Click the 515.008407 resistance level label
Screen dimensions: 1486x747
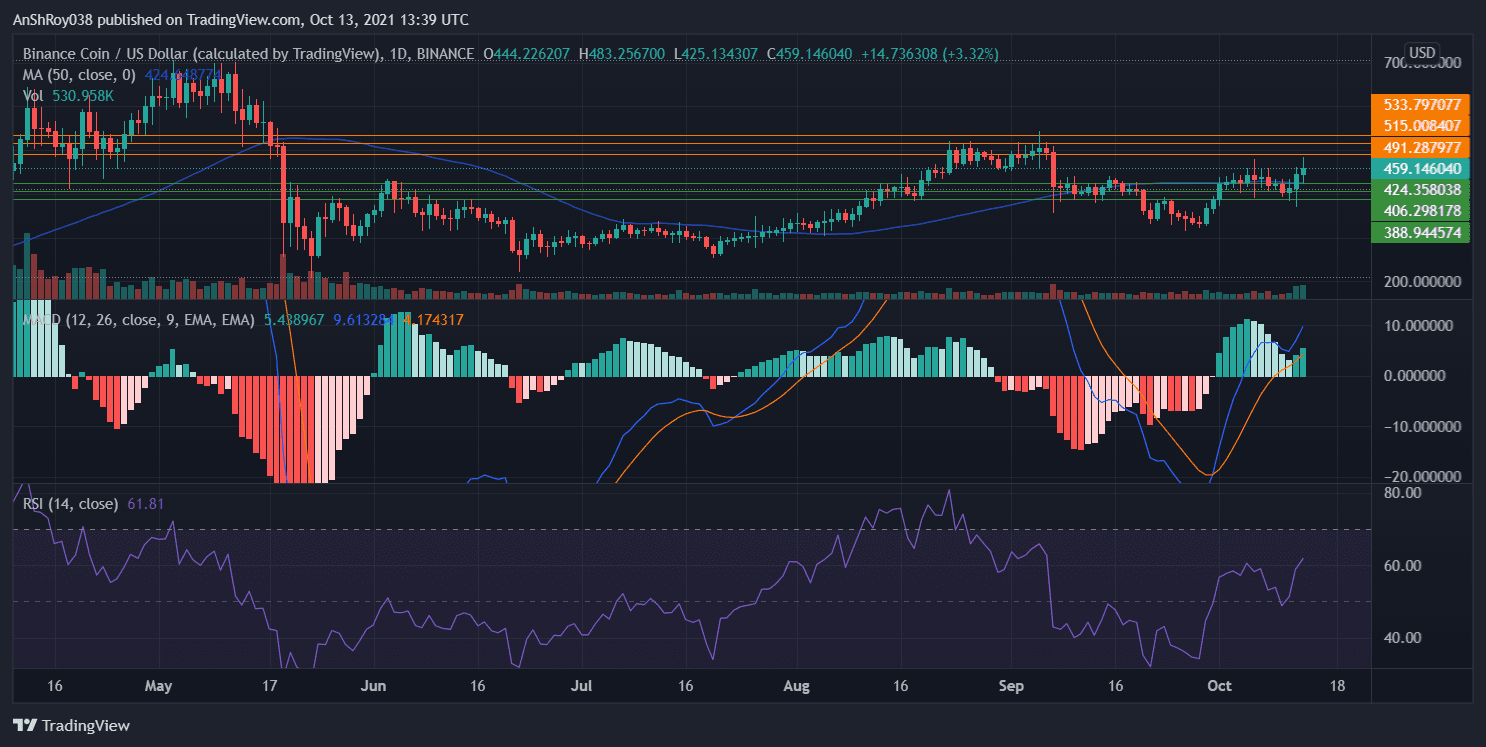click(x=1419, y=125)
